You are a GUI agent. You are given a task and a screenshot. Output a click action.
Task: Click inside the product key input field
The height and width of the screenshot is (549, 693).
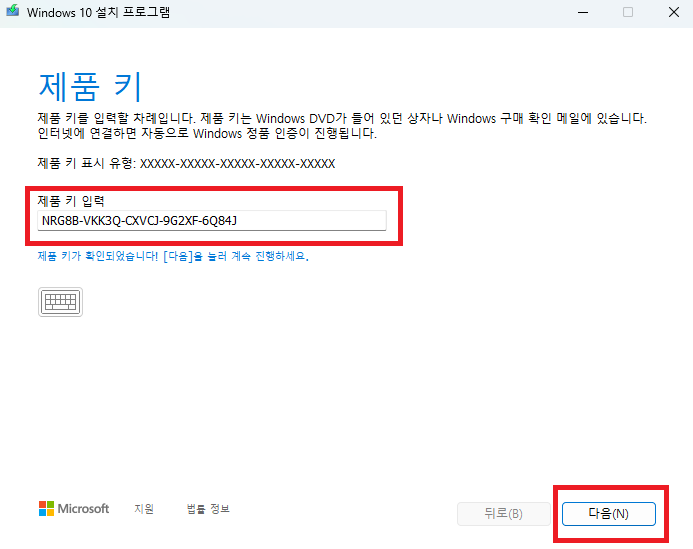tap(212, 221)
